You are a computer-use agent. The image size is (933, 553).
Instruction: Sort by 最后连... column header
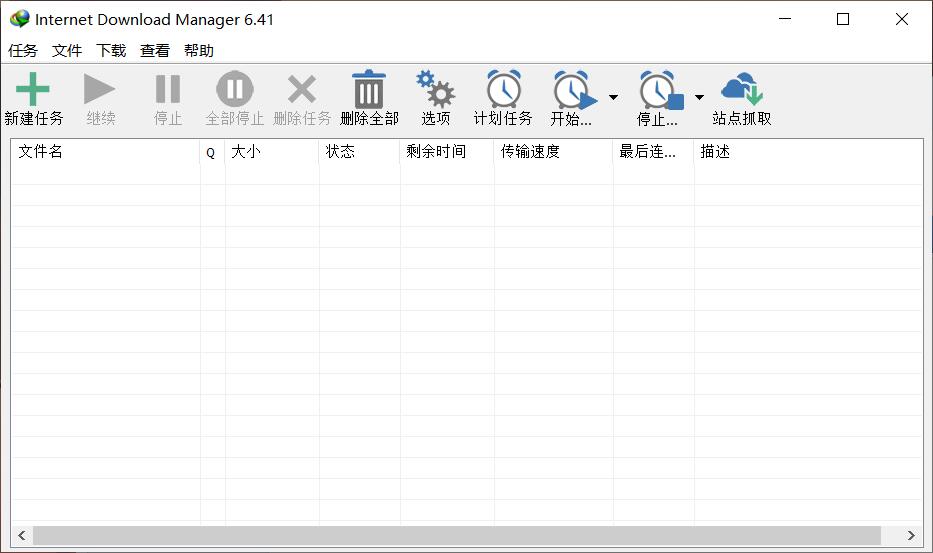(653, 152)
